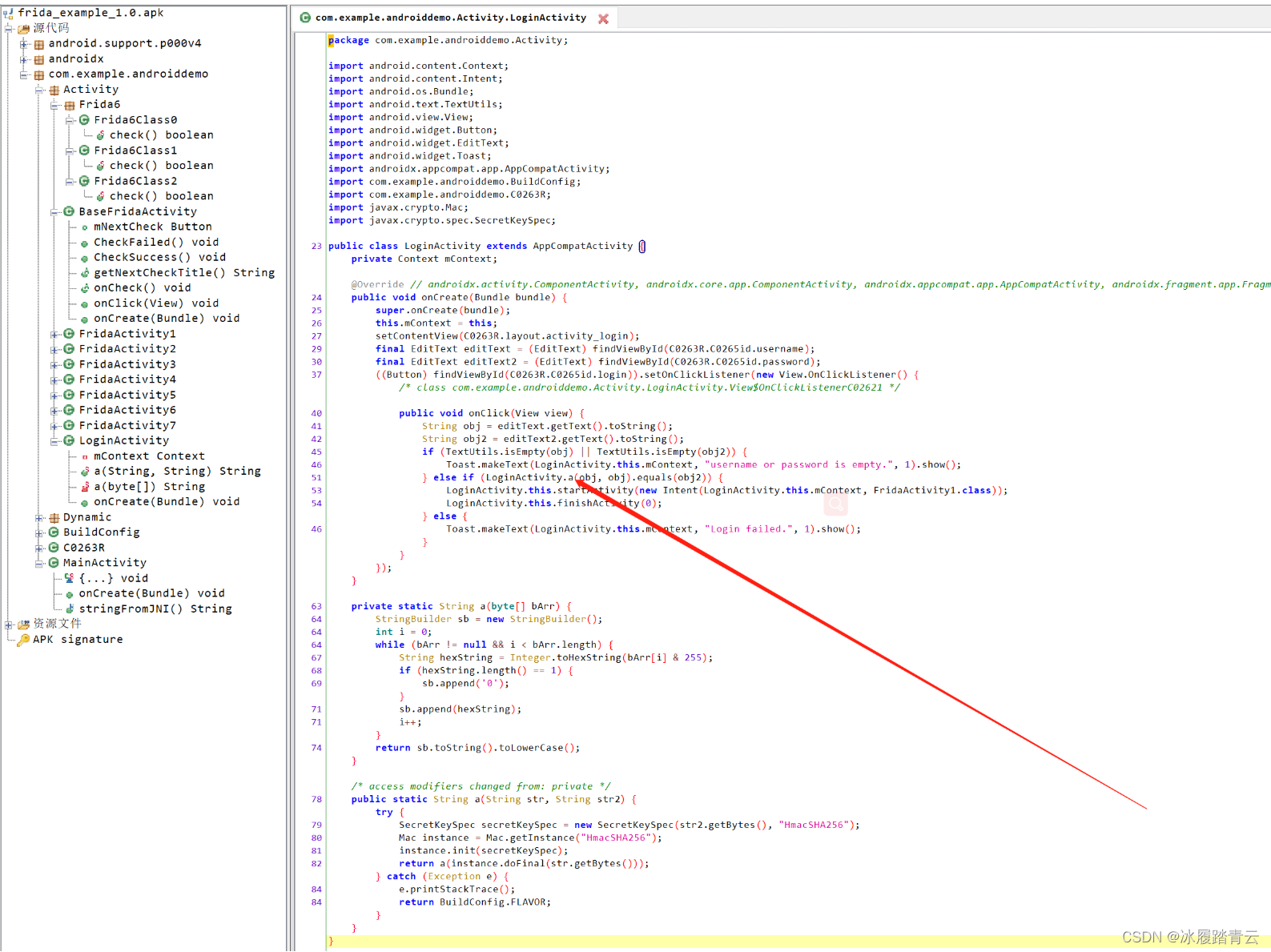Click the frida_example_1.0.apk root icon
Image resolution: width=1271 pixels, height=952 pixels.
[8, 13]
